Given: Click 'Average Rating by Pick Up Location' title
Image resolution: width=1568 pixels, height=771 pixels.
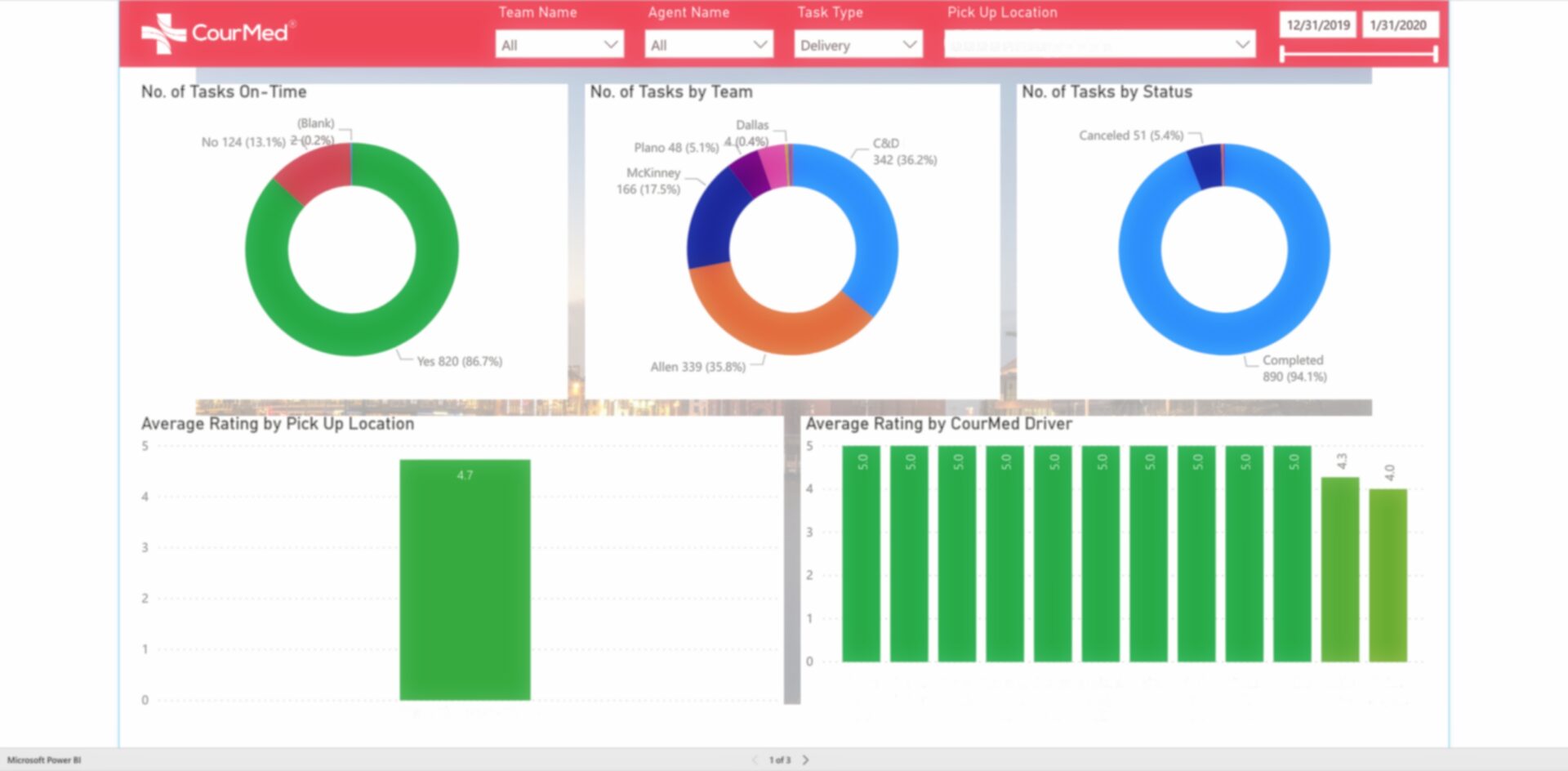Looking at the screenshot, I should pyautogui.click(x=278, y=424).
